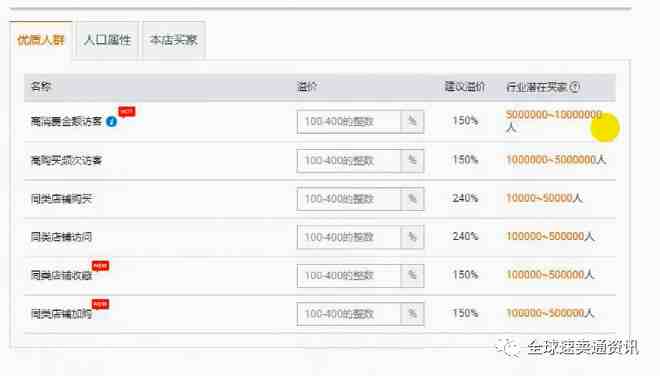Focus premium input for 高消费金额访客

(349, 122)
